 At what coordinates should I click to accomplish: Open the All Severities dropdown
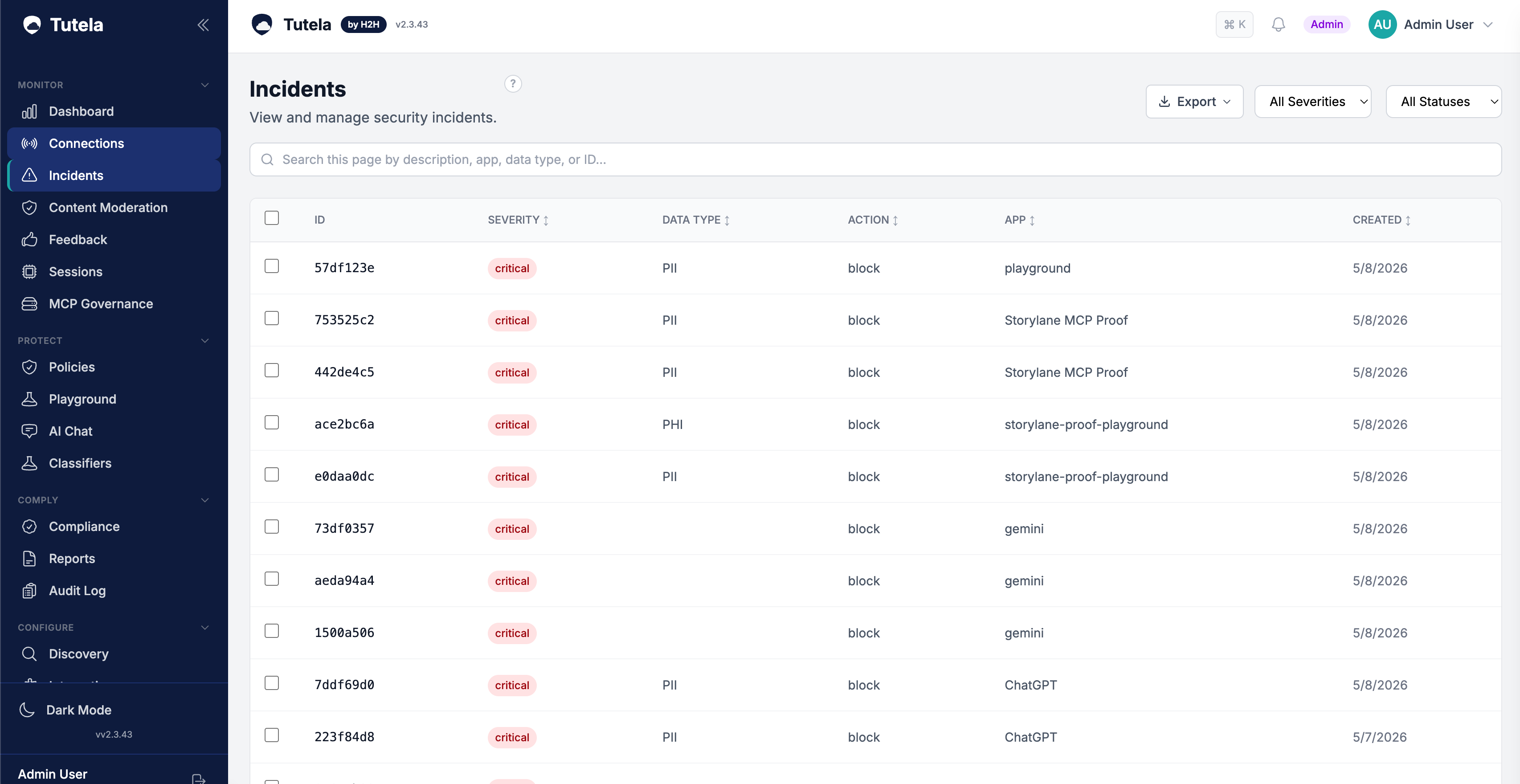coord(1312,102)
